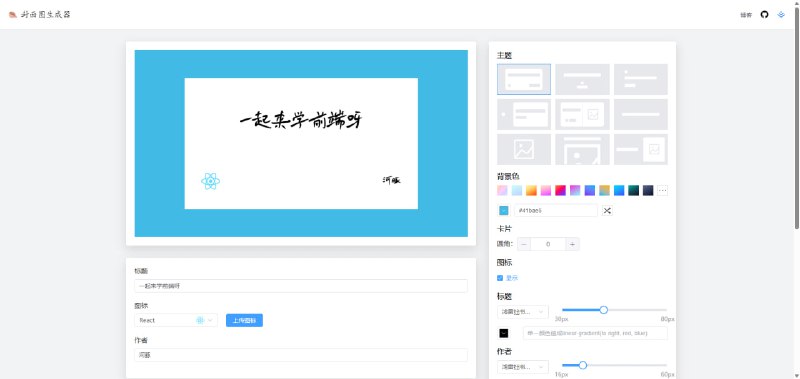Click the handwritten title in cover preview
This screenshot has width=800, height=379.
click(x=301, y=120)
